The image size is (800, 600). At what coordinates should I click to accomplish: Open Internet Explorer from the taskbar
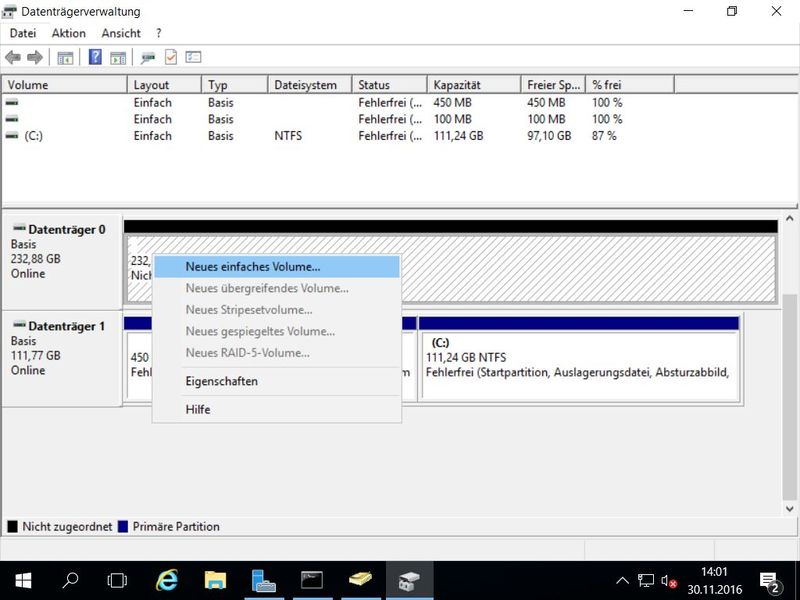pyautogui.click(x=167, y=580)
